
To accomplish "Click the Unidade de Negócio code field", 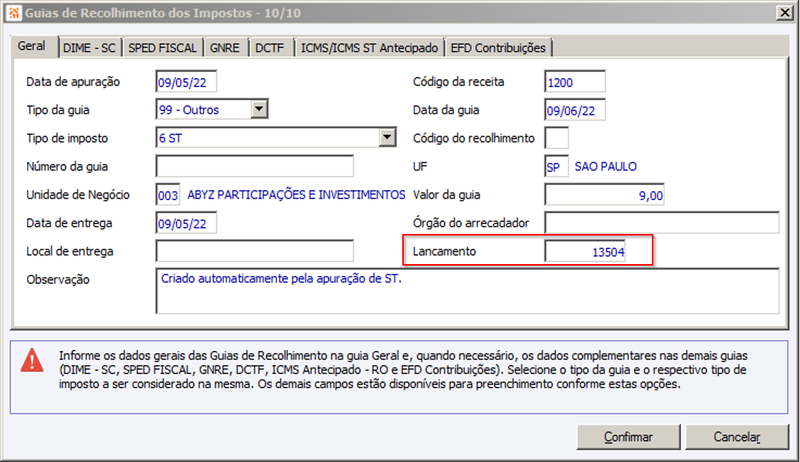I will [x=168, y=195].
